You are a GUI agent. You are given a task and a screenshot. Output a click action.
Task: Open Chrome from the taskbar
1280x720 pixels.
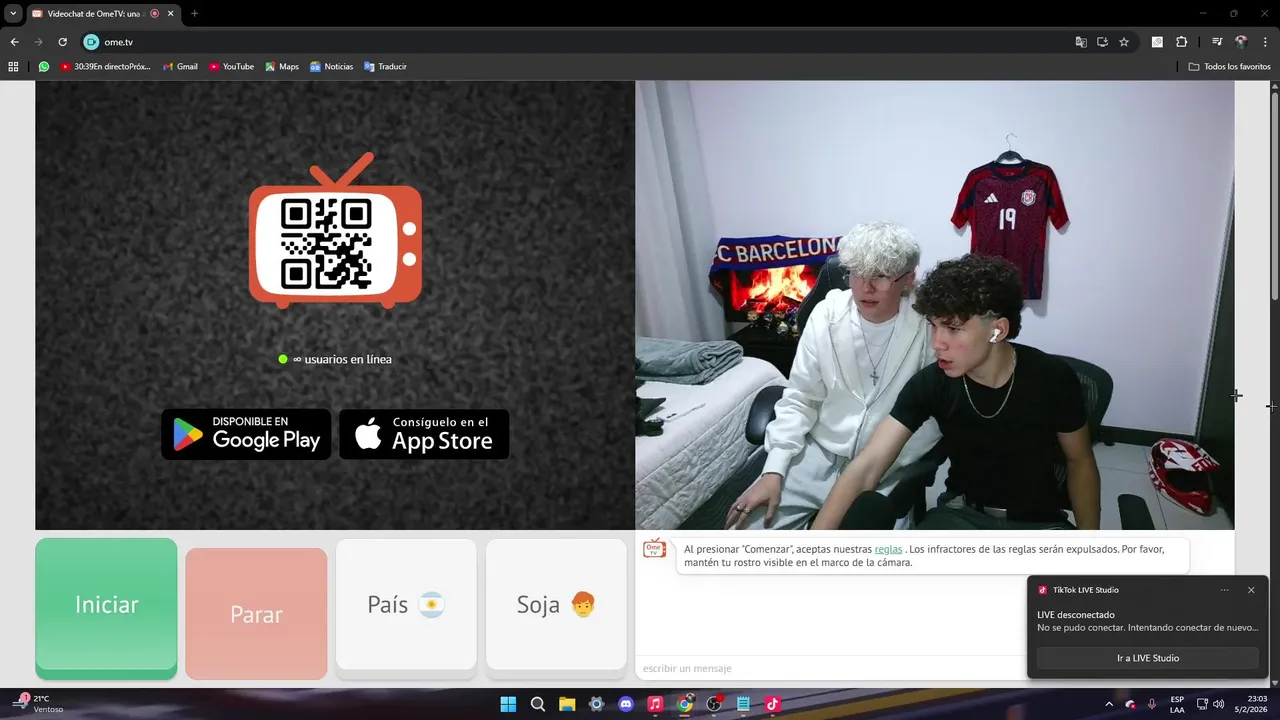685,704
